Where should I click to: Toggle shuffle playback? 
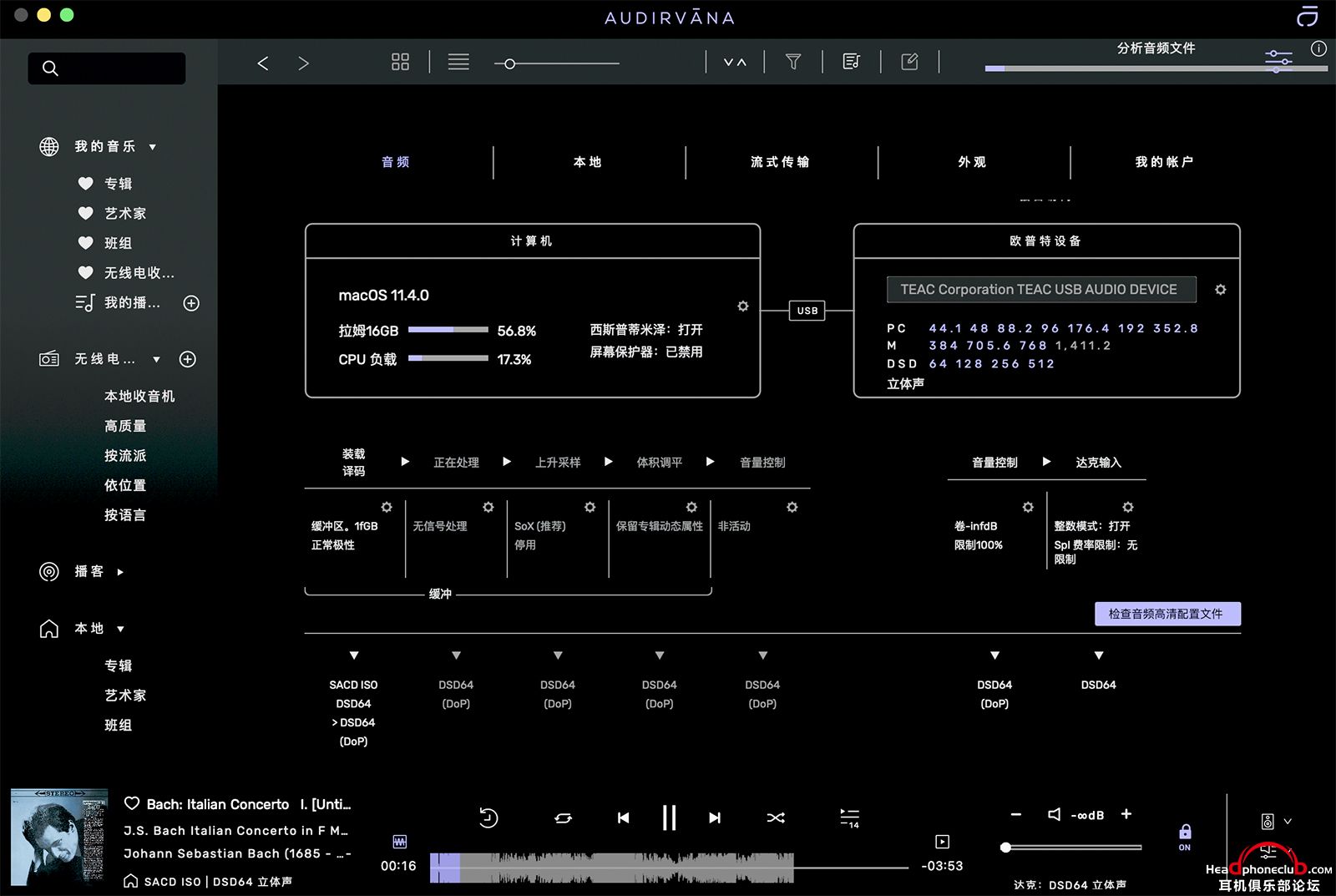(776, 818)
